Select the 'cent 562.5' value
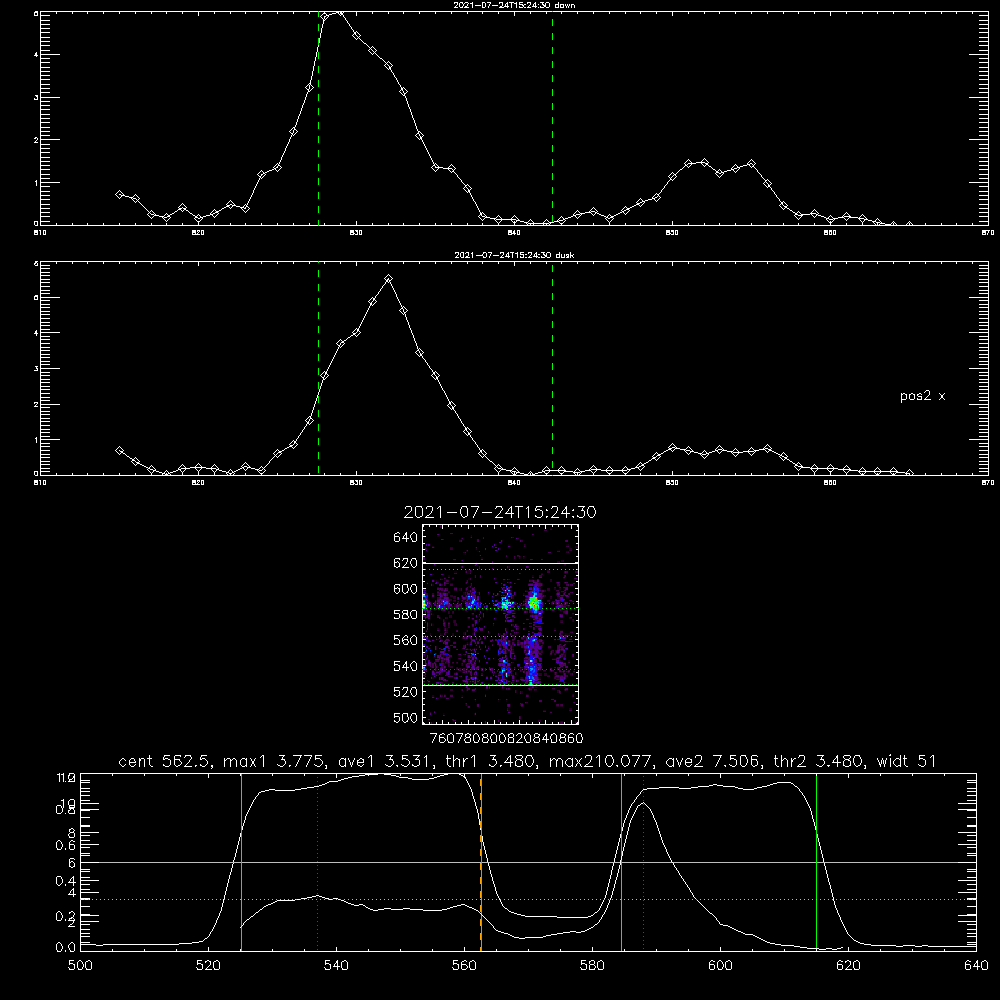 click(164, 761)
